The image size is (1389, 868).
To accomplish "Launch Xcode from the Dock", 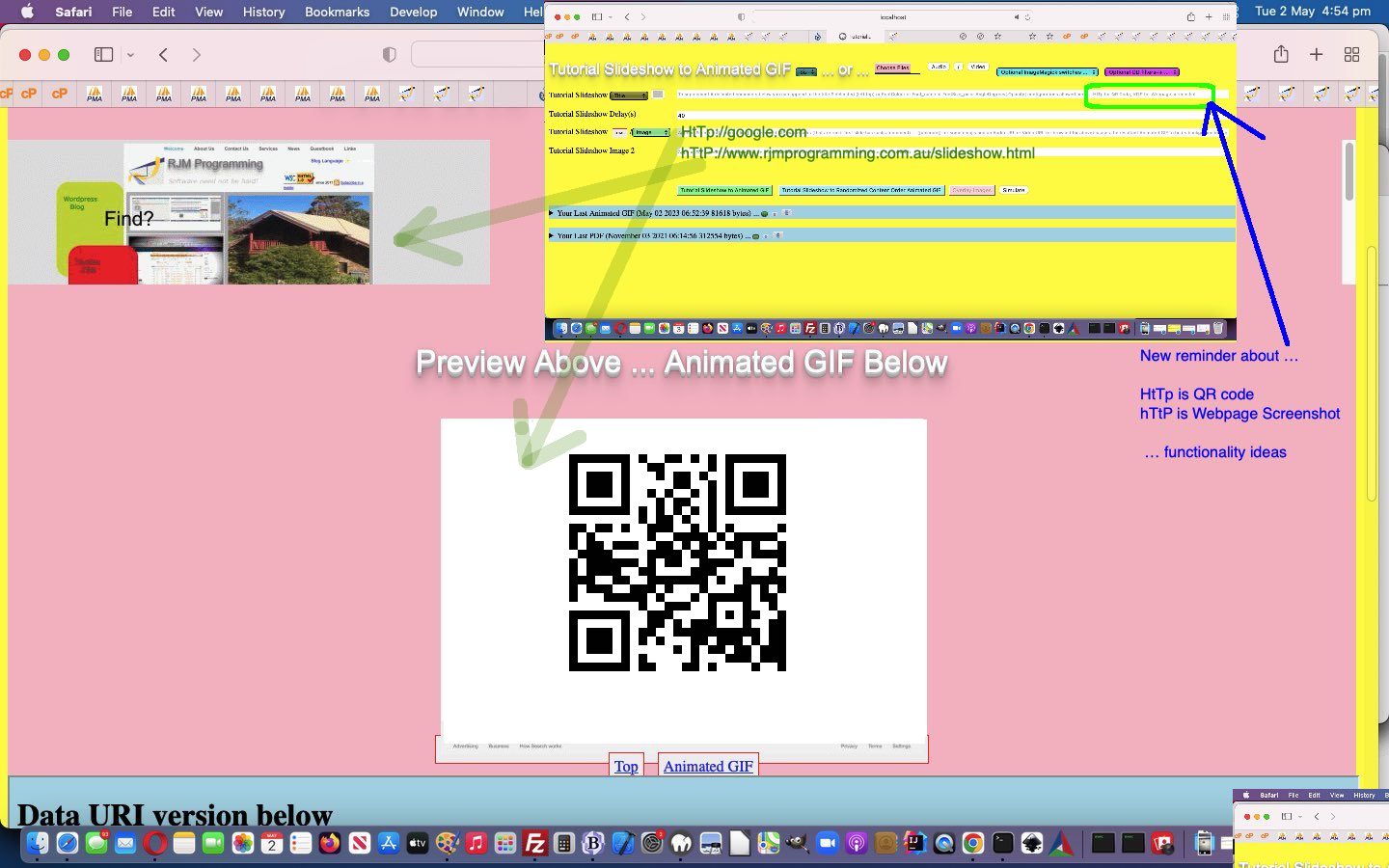I will [623, 843].
